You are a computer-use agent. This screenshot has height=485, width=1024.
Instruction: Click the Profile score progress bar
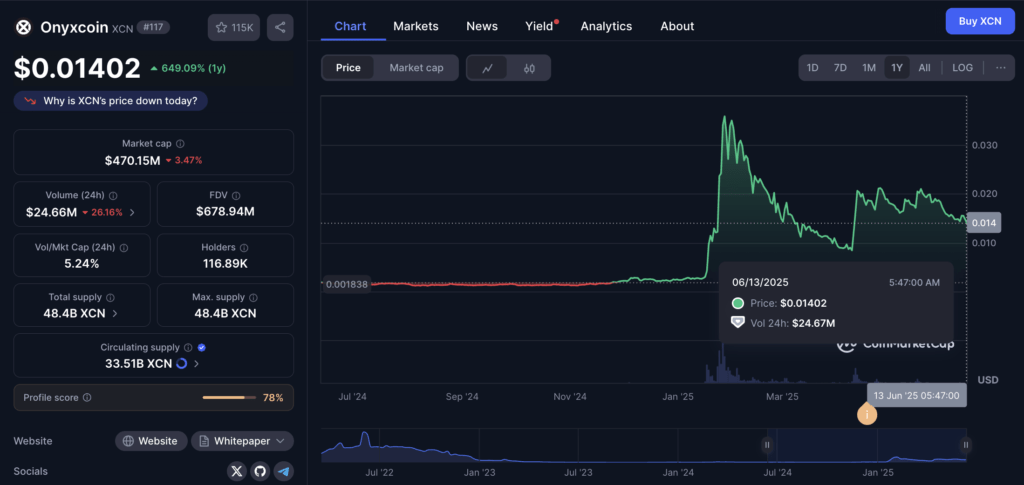click(x=228, y=398)
